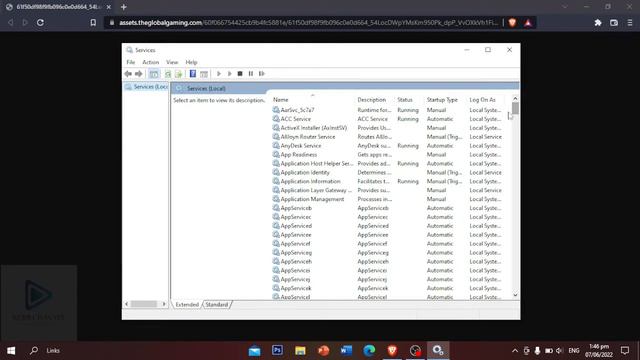This screenshot has height=360, width=640.
Task: Open Brave Shields lion icon
Action: coord(512,22)
